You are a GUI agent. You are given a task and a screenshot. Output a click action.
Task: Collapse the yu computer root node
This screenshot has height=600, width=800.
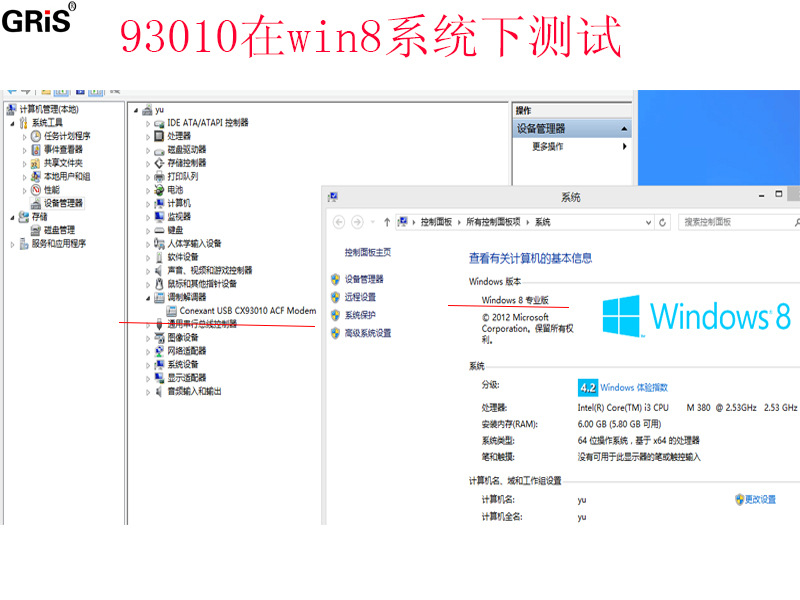pyautogui.click(x=136, y=110)
